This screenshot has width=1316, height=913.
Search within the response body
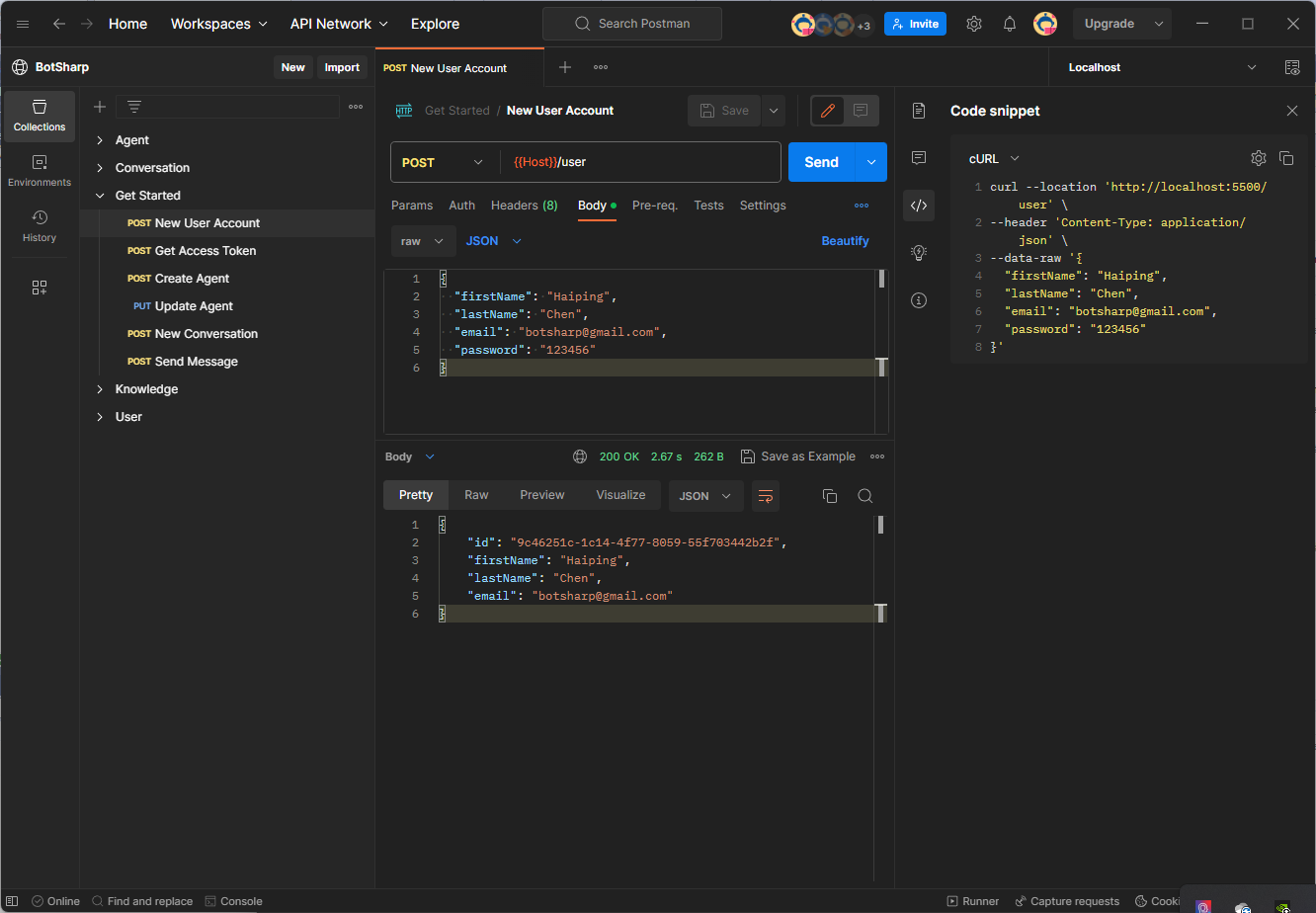(x=865, y=496)
